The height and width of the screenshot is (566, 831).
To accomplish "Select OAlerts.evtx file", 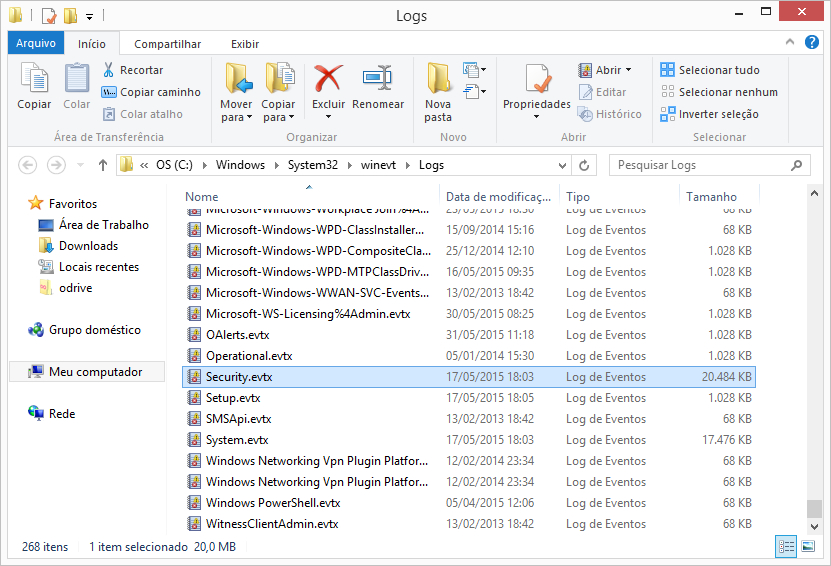I will [x=468, y=335].
